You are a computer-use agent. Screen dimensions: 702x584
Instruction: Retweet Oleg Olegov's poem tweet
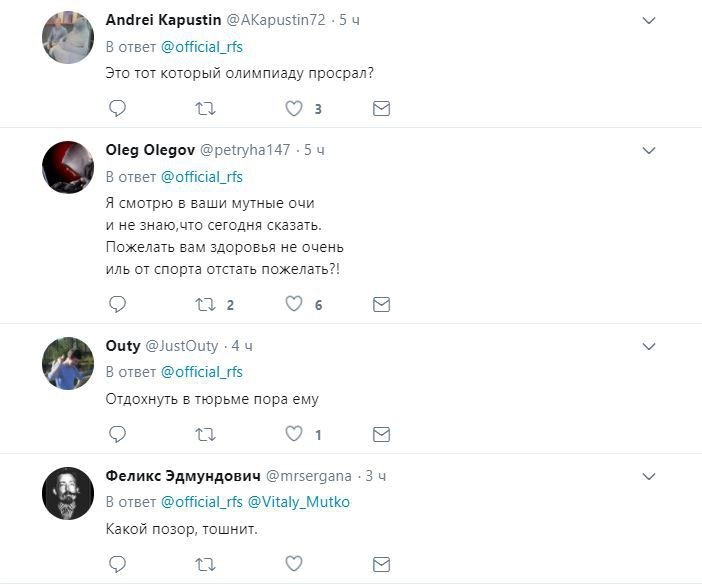[205, 304]
